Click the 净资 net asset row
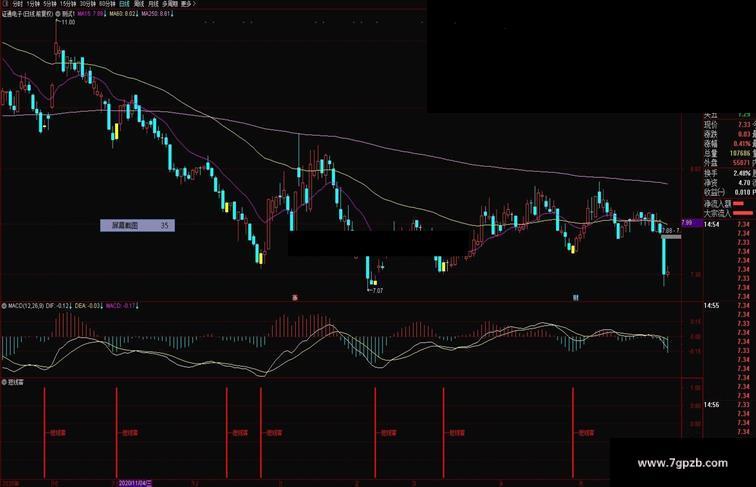Screen dimensions: 756x487 click(x=728, y=183)
